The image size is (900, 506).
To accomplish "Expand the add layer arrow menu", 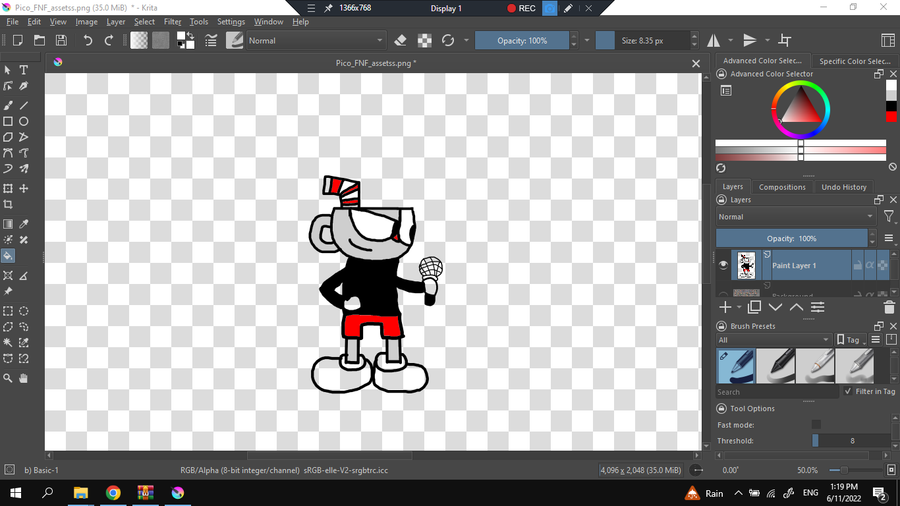I will (739, 308).
